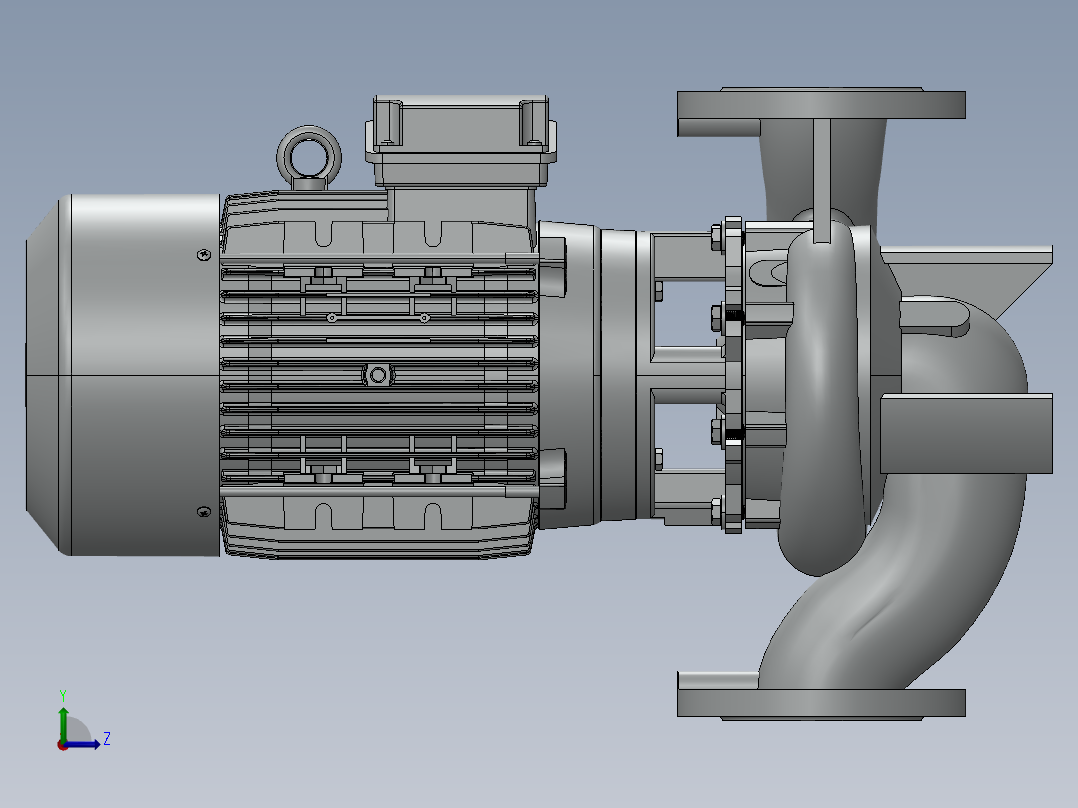Viewport: 1078px width, 808px height.
Task: Select the finned motor housing body
Action: click(x=378, y=375)
